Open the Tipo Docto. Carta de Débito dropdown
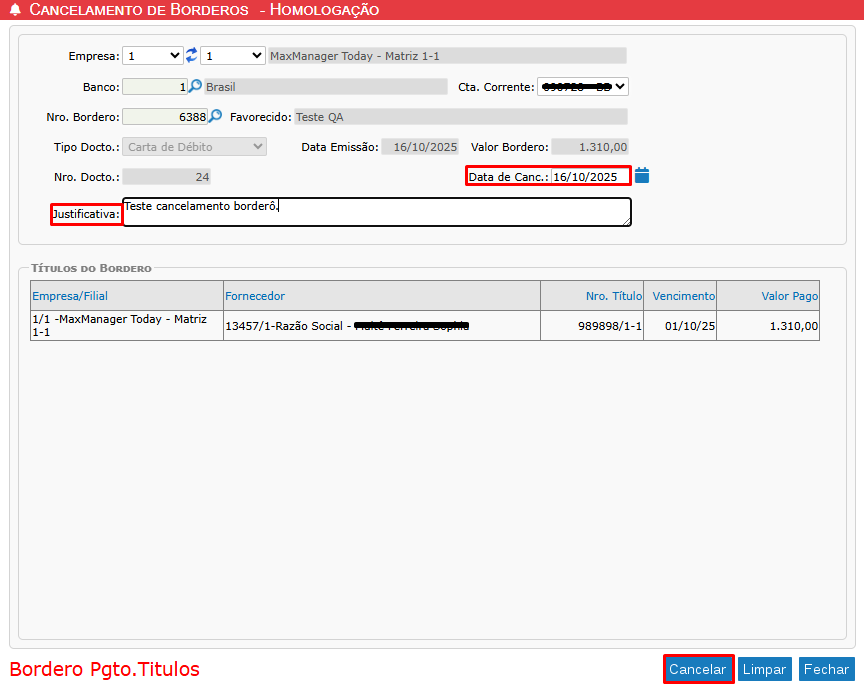This screenshot has height=693, width=864. (x=195, y=147)
